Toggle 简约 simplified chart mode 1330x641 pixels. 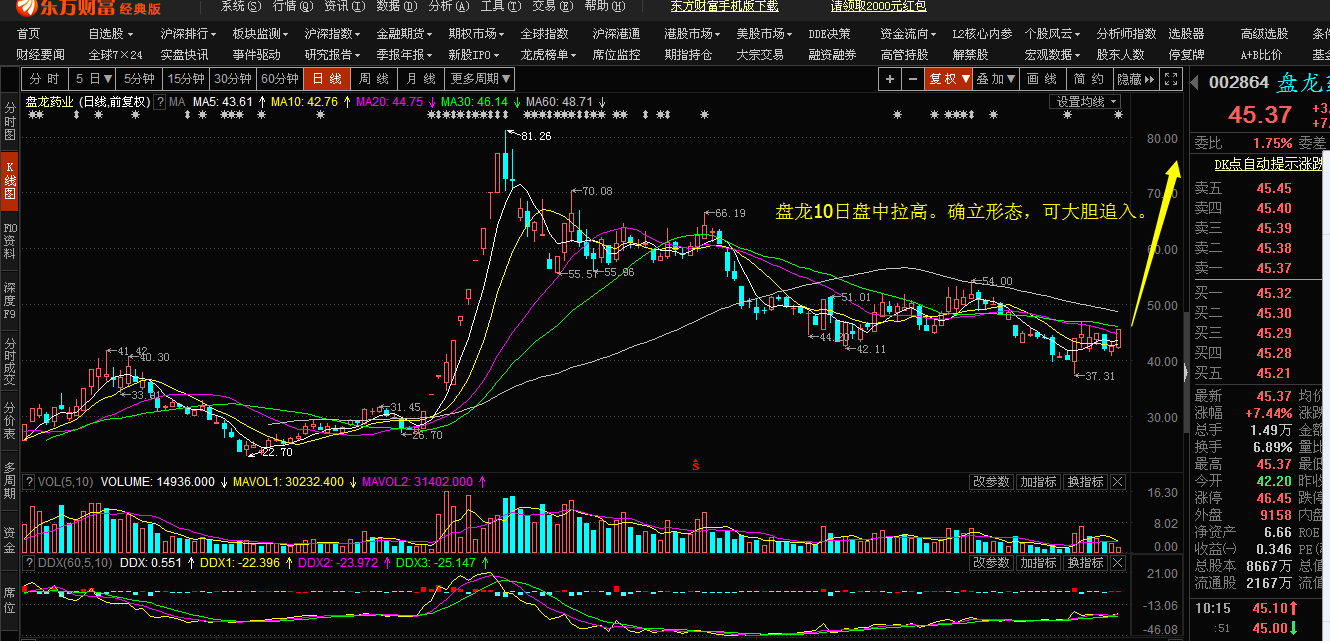(1088, 78)
